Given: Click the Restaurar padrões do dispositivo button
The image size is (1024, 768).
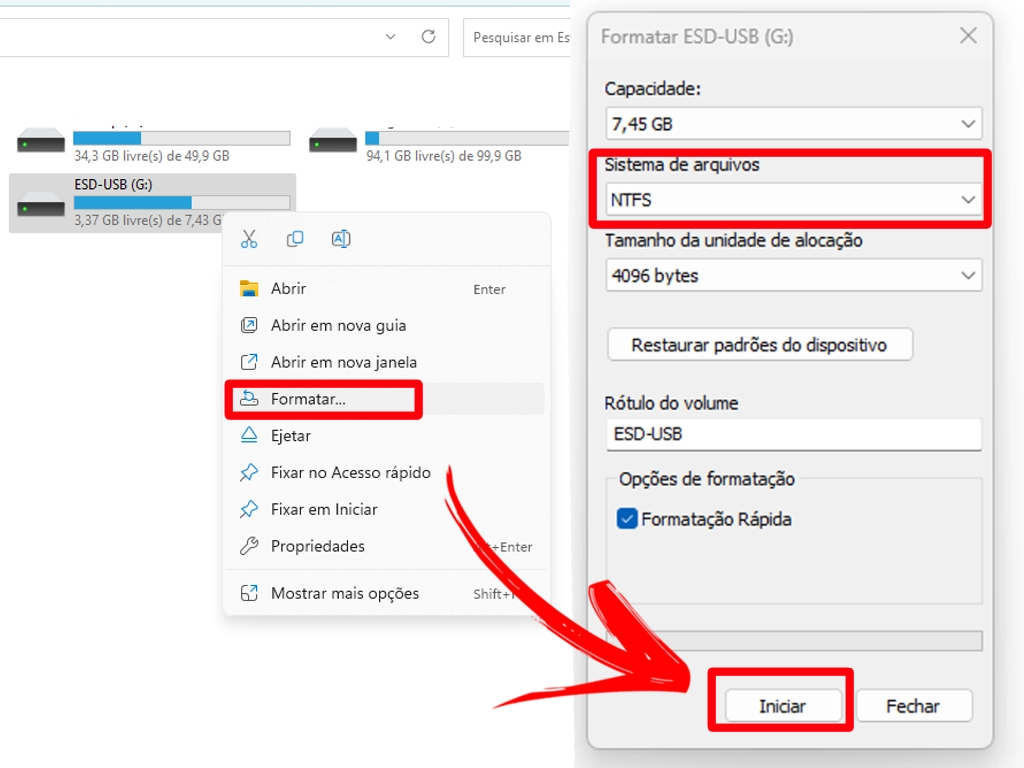Looking at the screenshot, I should pos(759,344).
